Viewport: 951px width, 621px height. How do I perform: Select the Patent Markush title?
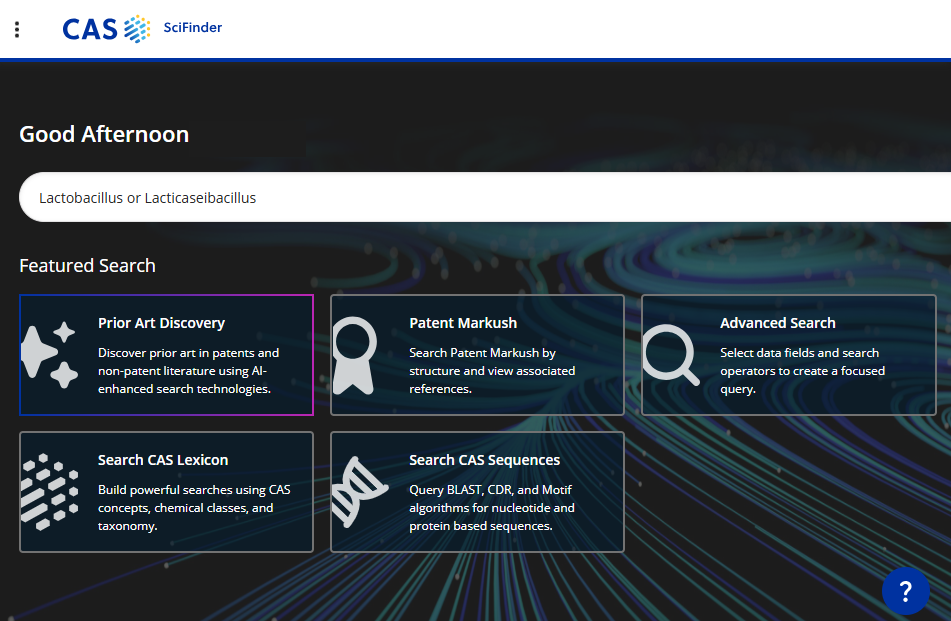[463, 323]
